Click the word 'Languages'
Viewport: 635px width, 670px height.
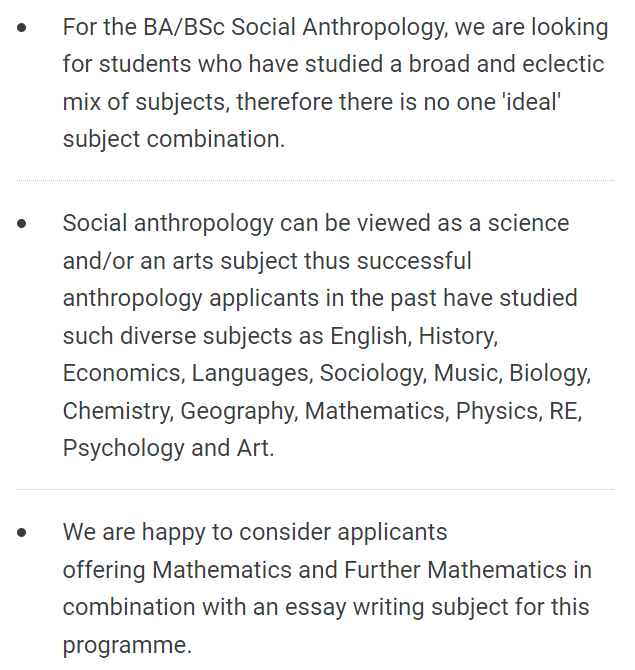pos(250,373)
